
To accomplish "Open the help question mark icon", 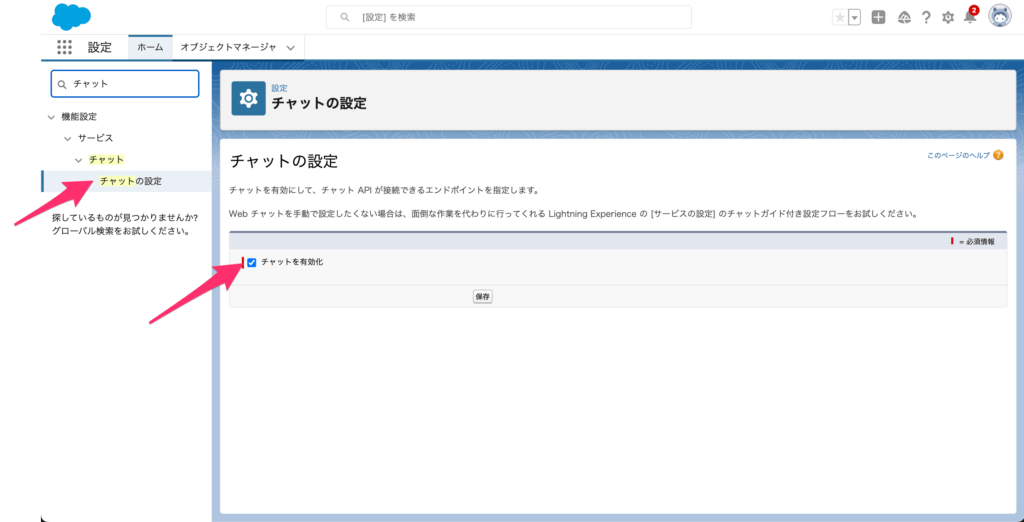I will 926,18.
